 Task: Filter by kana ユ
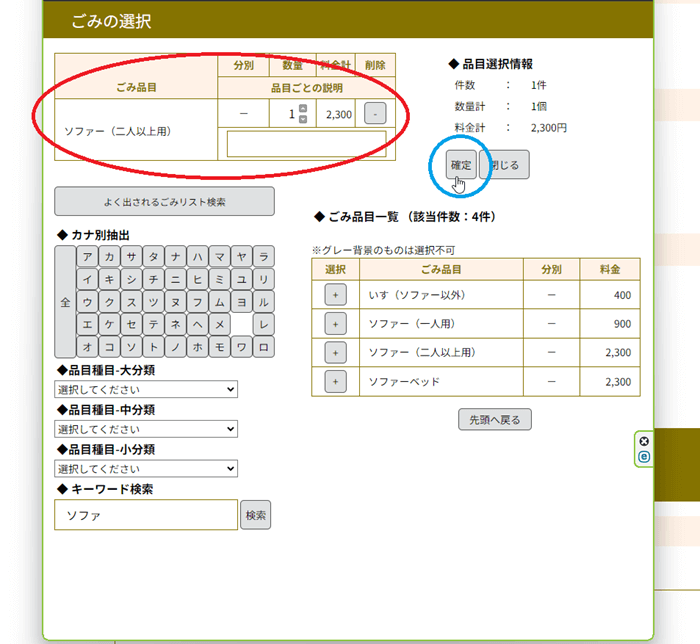pos(242,279)
